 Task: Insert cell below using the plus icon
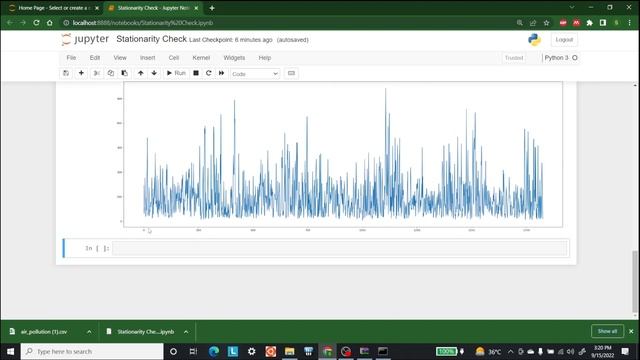click(x=81, y=73)
